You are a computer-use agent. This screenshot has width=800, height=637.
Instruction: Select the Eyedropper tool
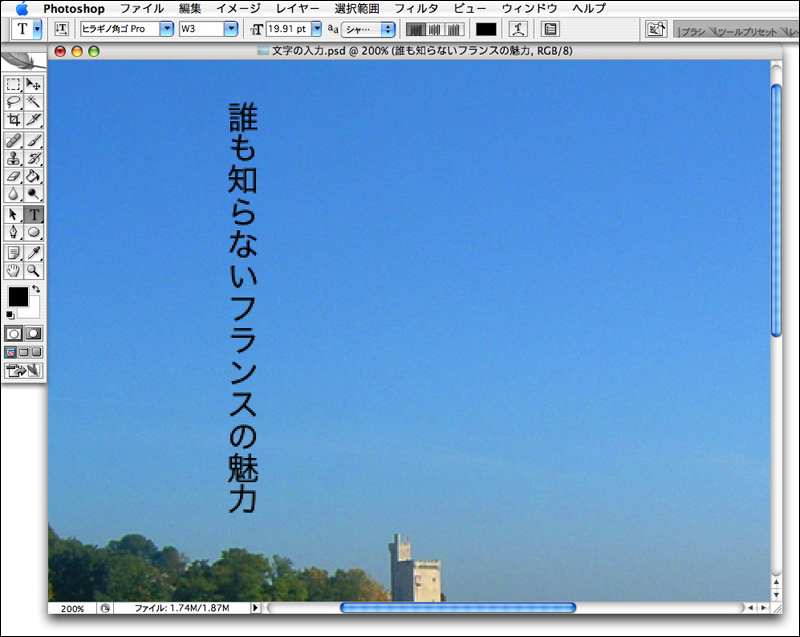33,252
